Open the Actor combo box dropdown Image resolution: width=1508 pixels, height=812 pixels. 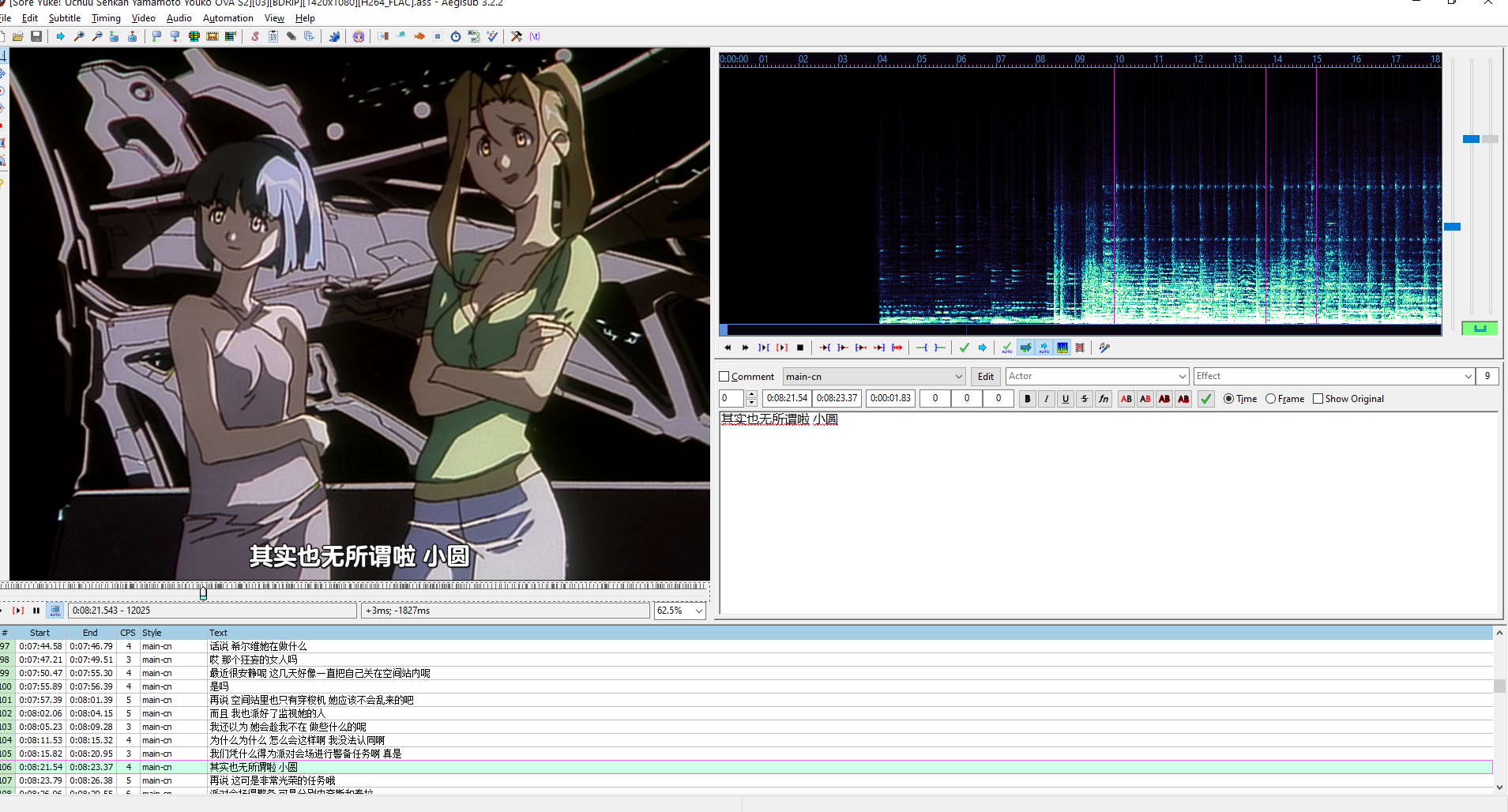click(1183, 377)
